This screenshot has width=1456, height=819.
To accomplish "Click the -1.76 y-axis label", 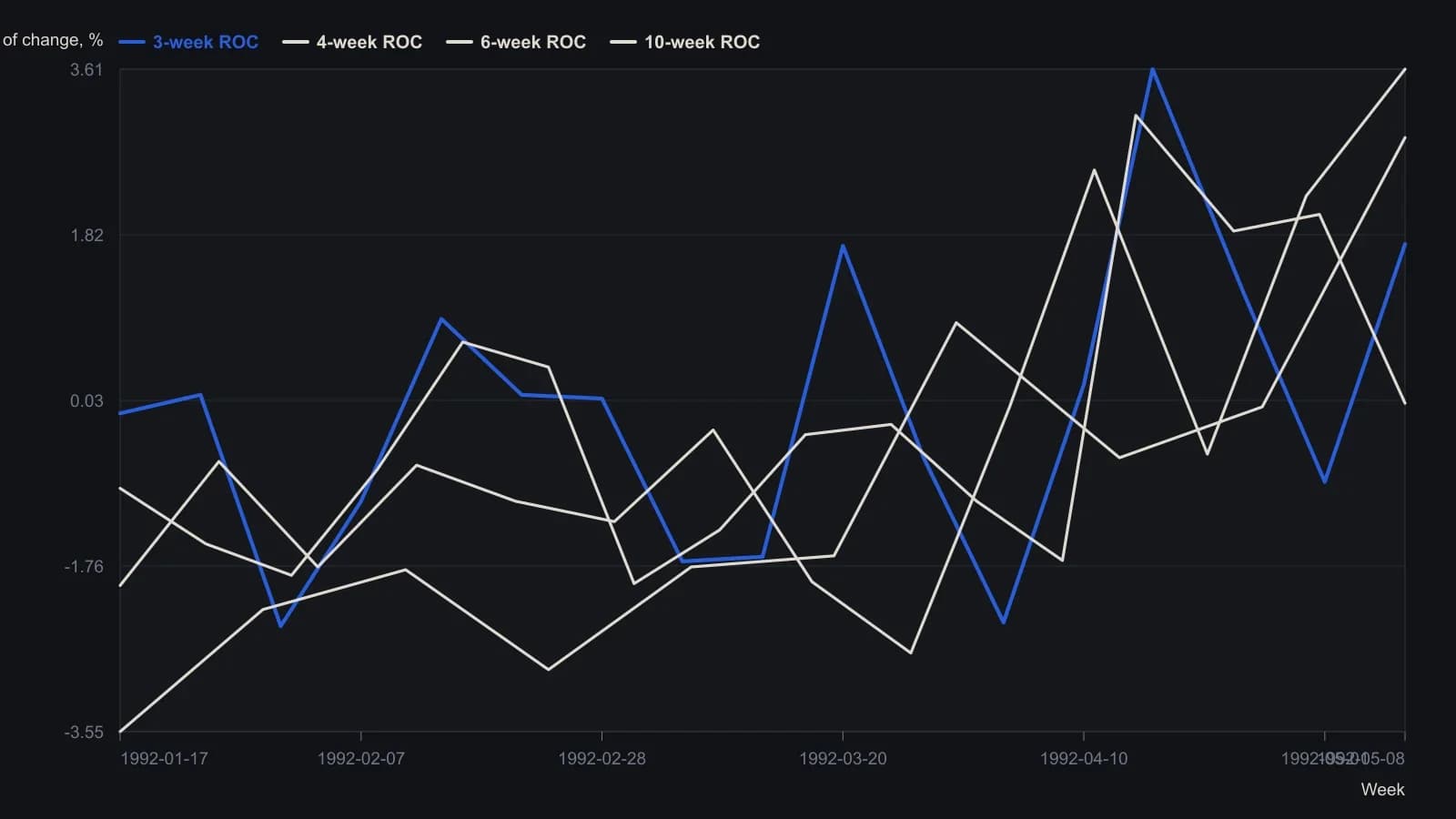I will coord(84,567).
